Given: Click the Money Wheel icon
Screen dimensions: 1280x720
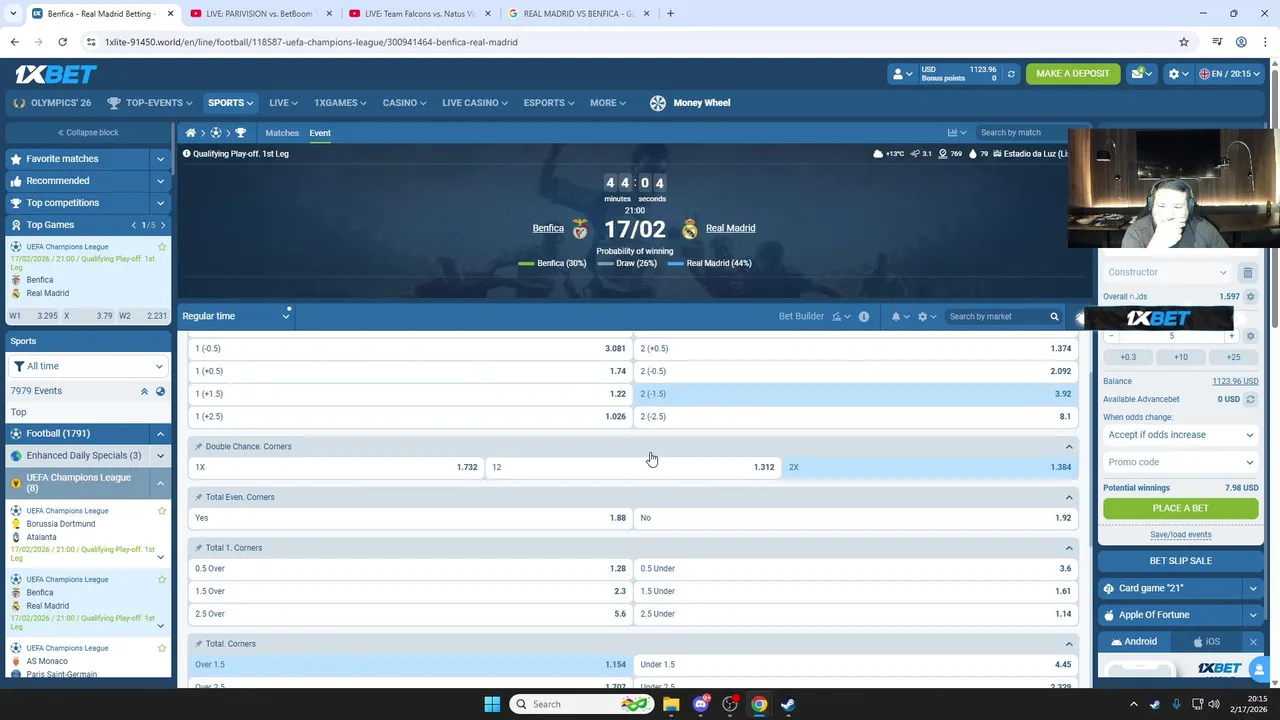Looking at the screenshot, I should (657, 103).
